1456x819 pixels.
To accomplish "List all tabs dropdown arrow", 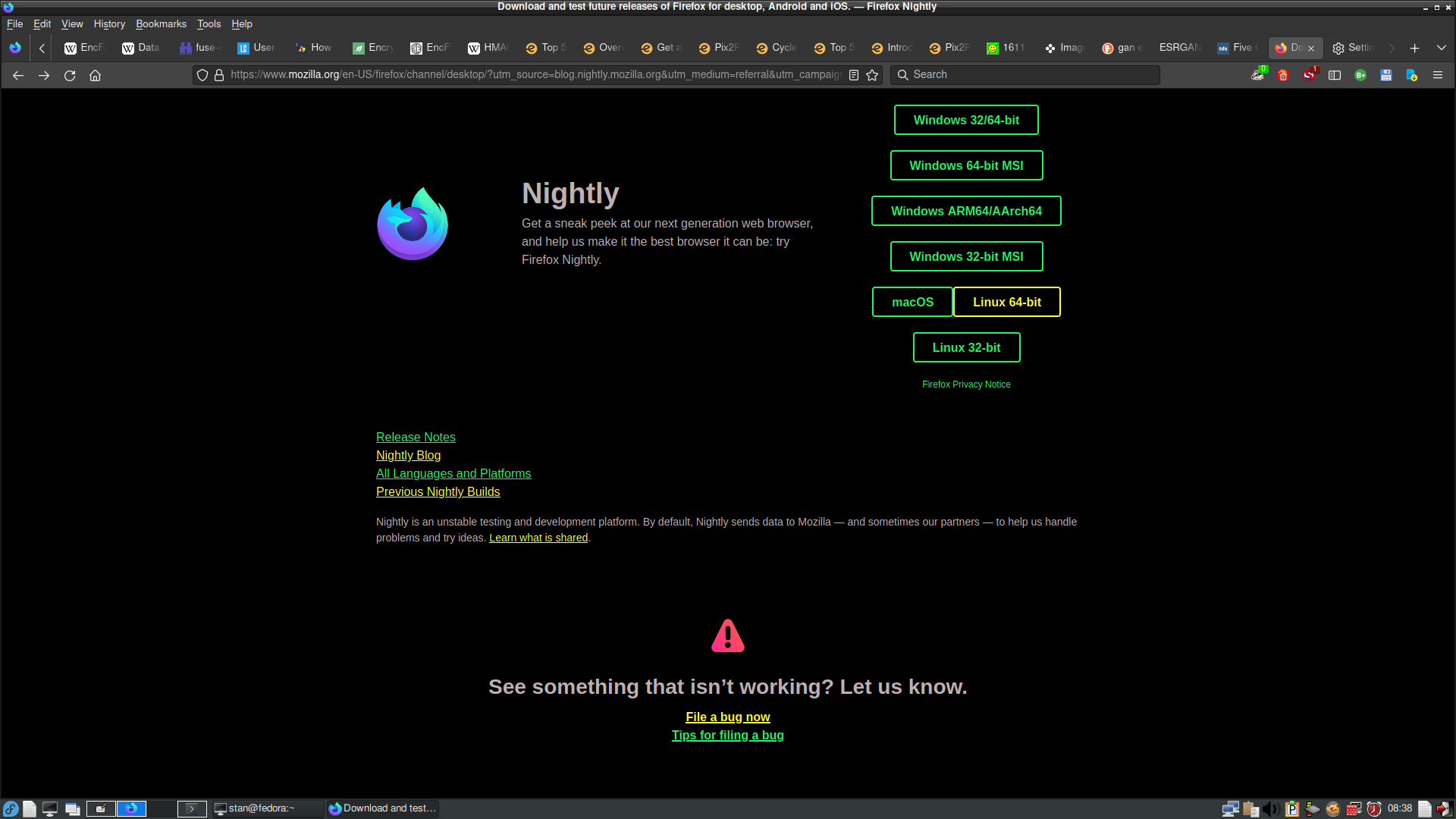I will point(1442,48).
